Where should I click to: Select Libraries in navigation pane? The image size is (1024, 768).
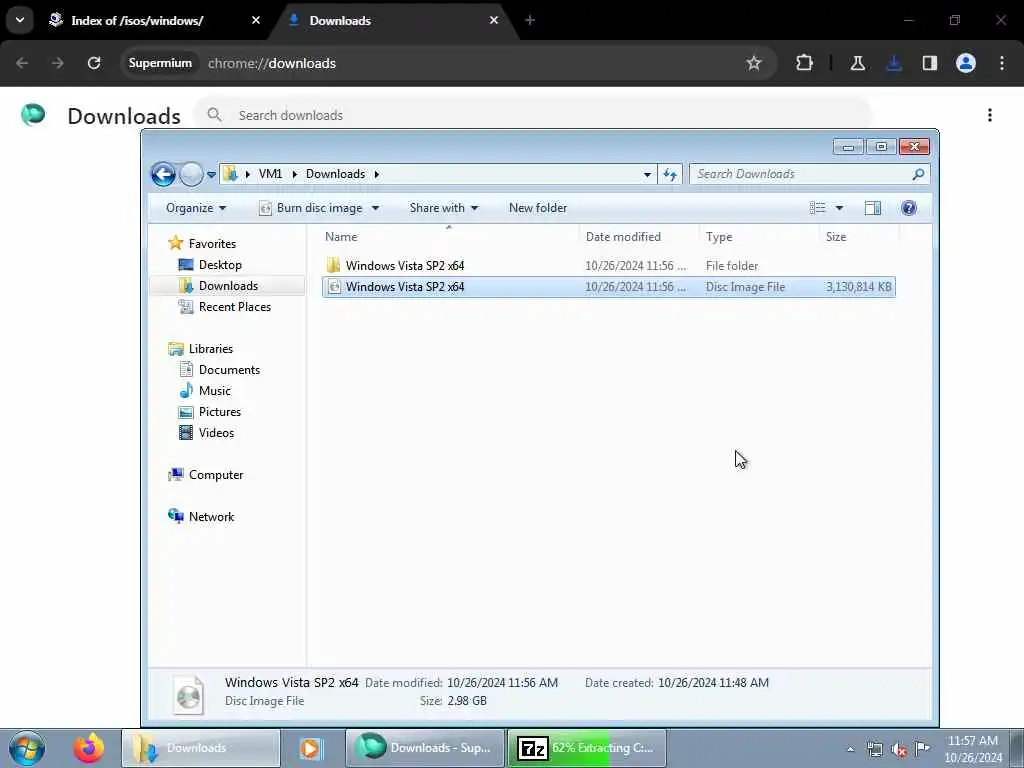click(210, 349)
